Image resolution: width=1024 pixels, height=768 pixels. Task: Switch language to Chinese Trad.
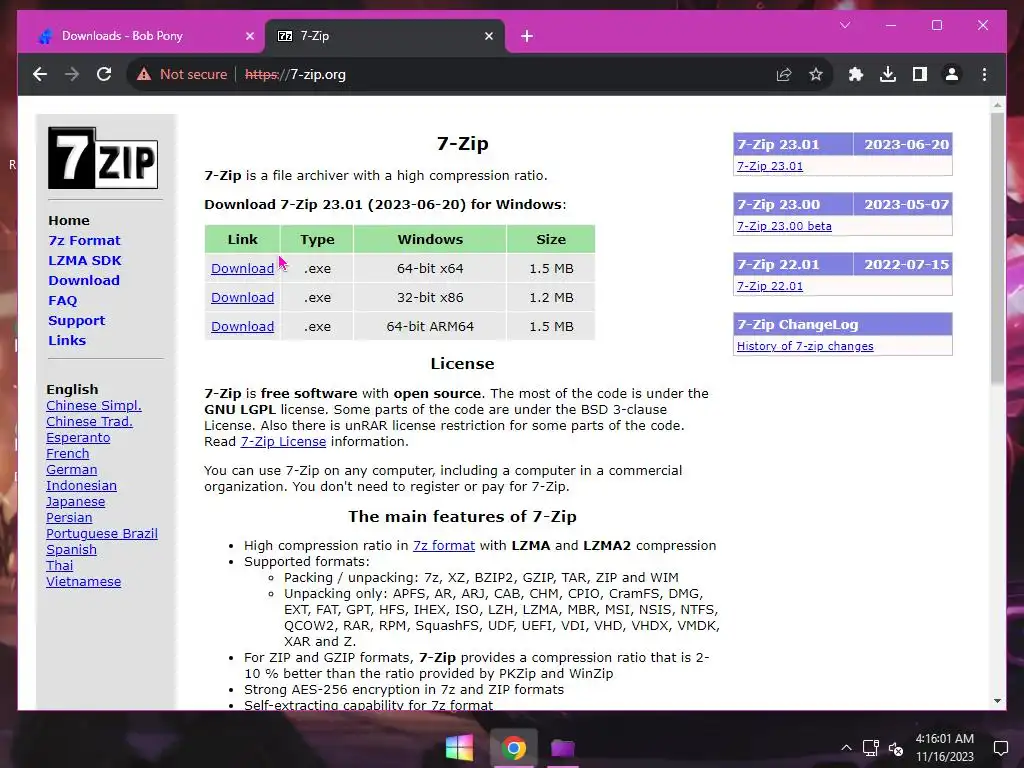tap(89, 421)
